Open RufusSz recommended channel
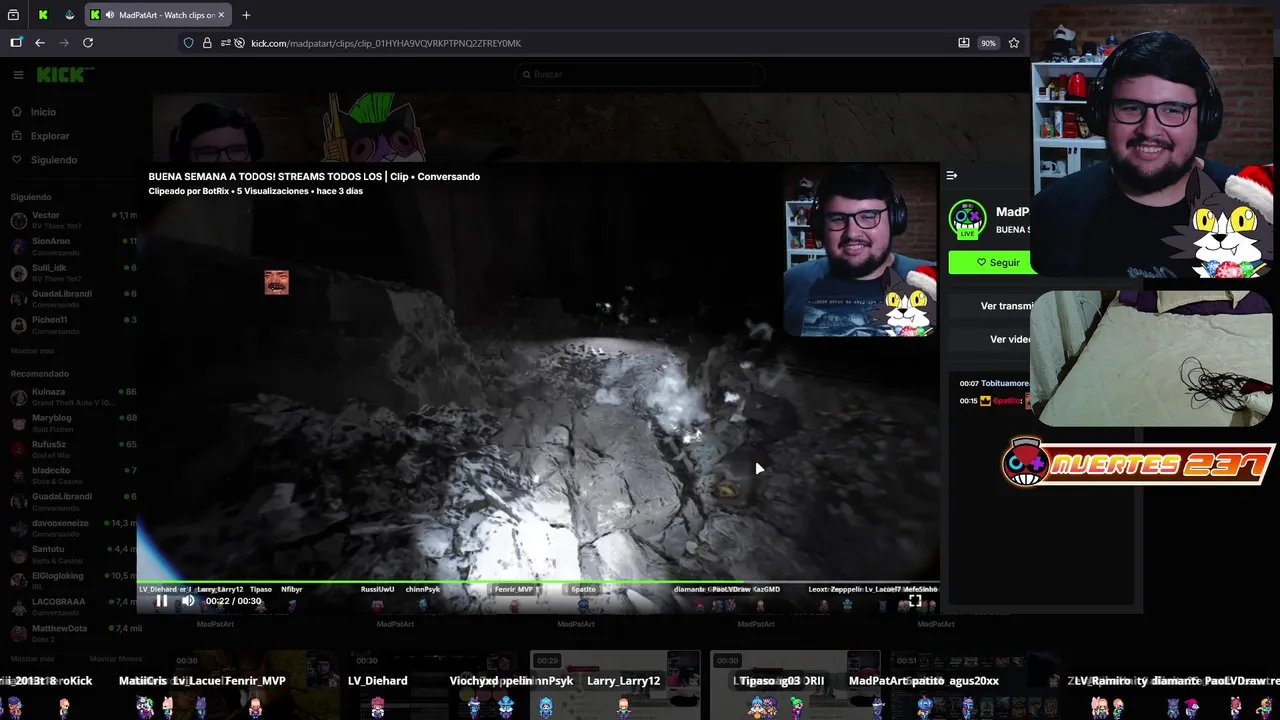 click(72, 449)
